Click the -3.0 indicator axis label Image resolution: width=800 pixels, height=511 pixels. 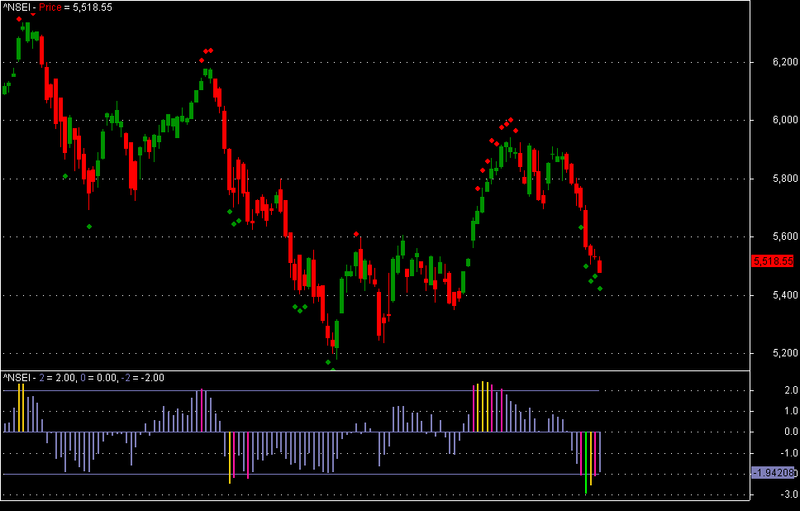pyautogui.click(x=789, y=495)
